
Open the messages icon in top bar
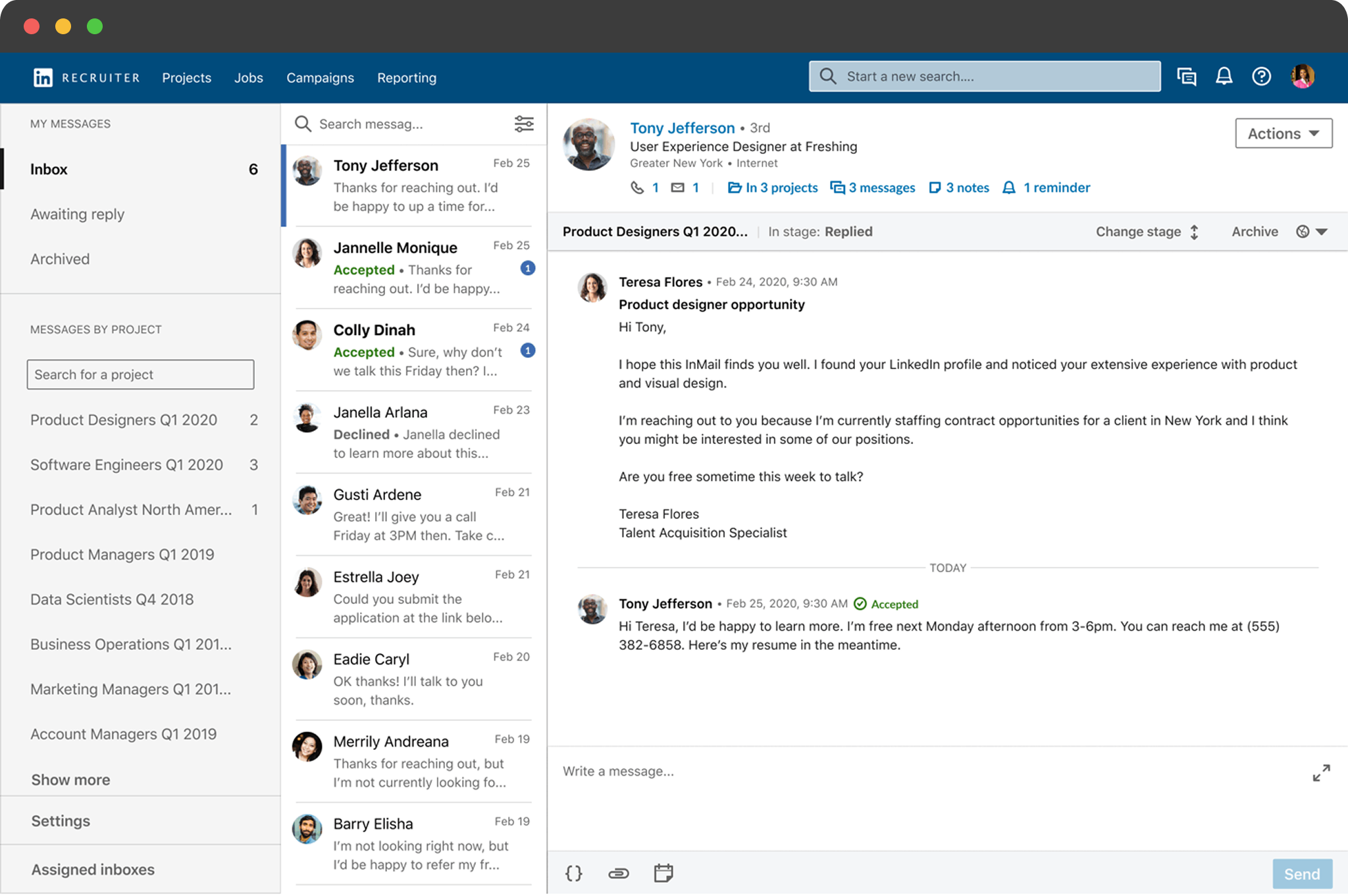pyautogui.click(x=1186, y=77)
